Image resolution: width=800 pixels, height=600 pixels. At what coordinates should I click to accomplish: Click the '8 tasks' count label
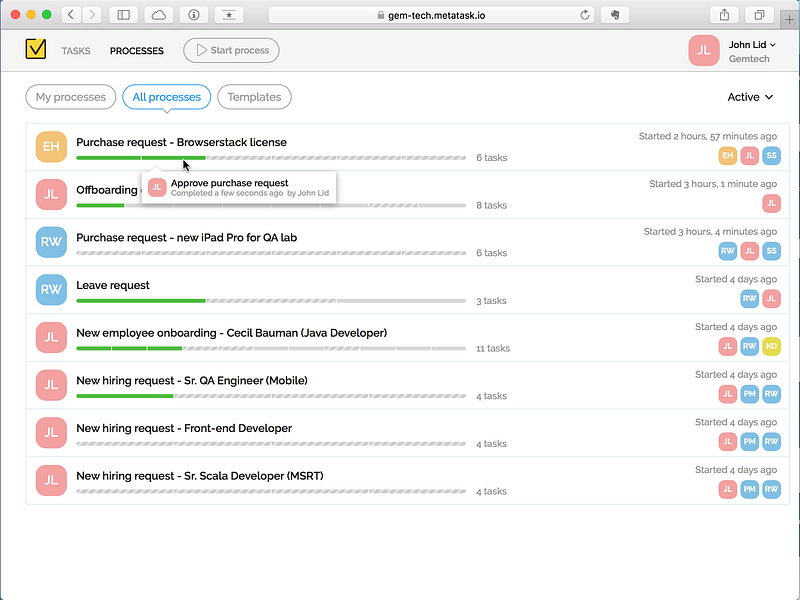point(491,205)
